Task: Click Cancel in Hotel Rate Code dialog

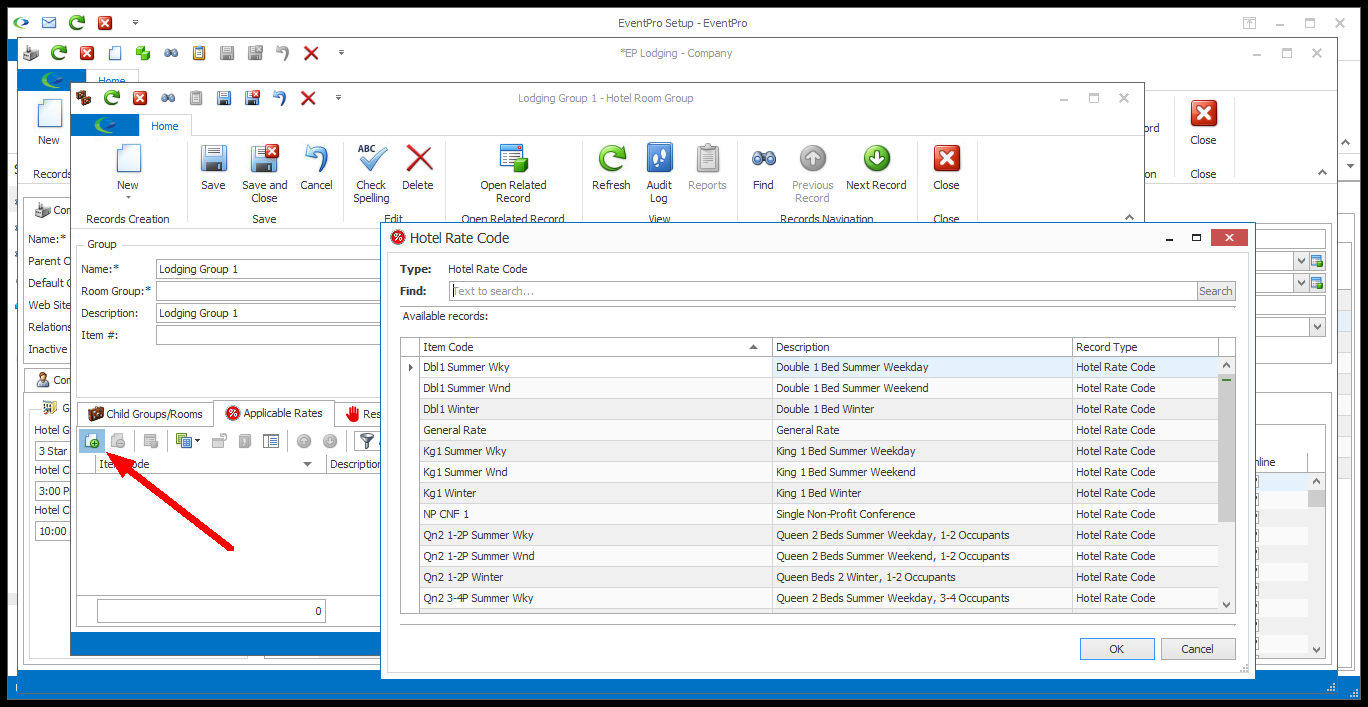Action: 1198,649
